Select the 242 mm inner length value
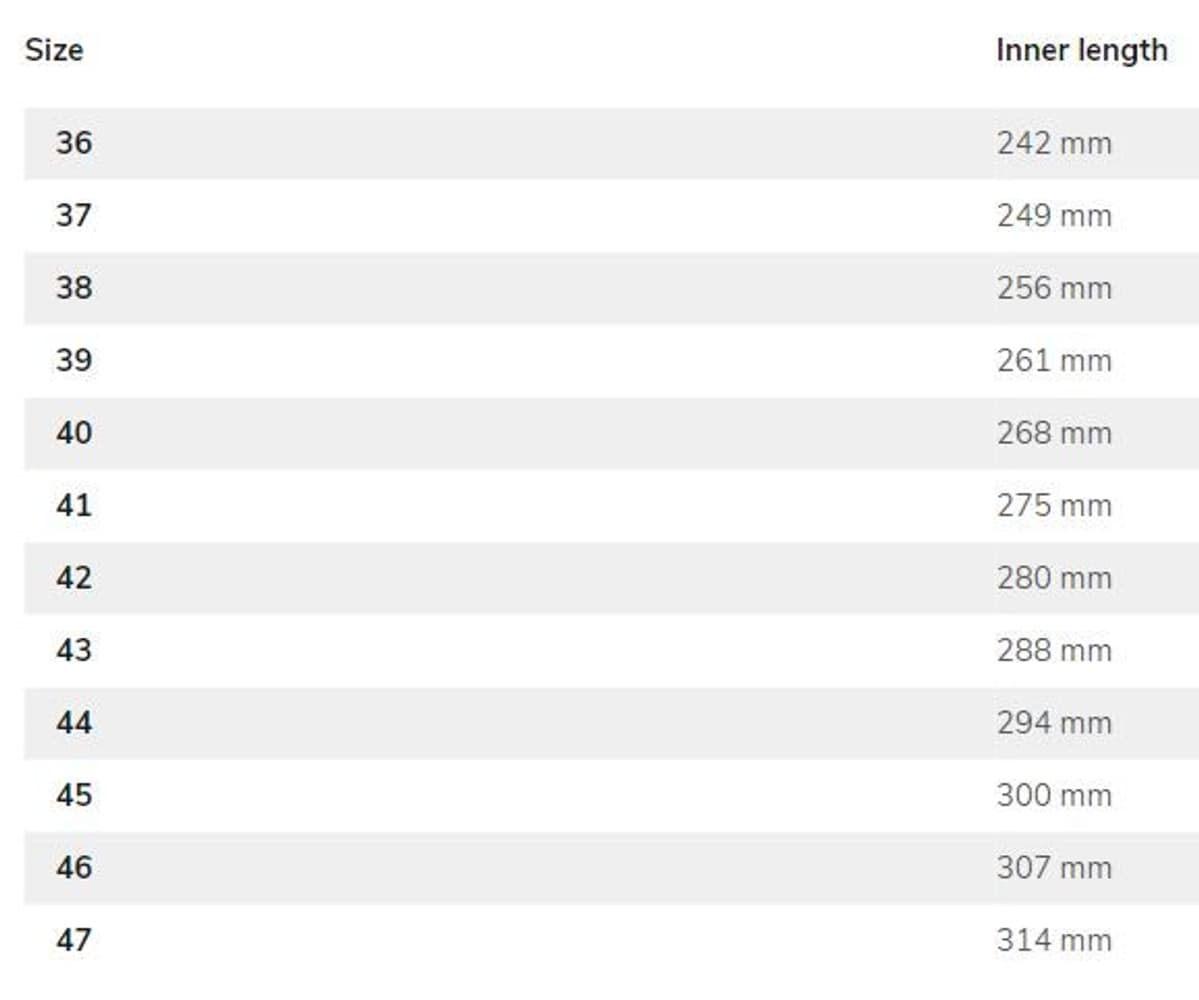 click(1054, 143)
